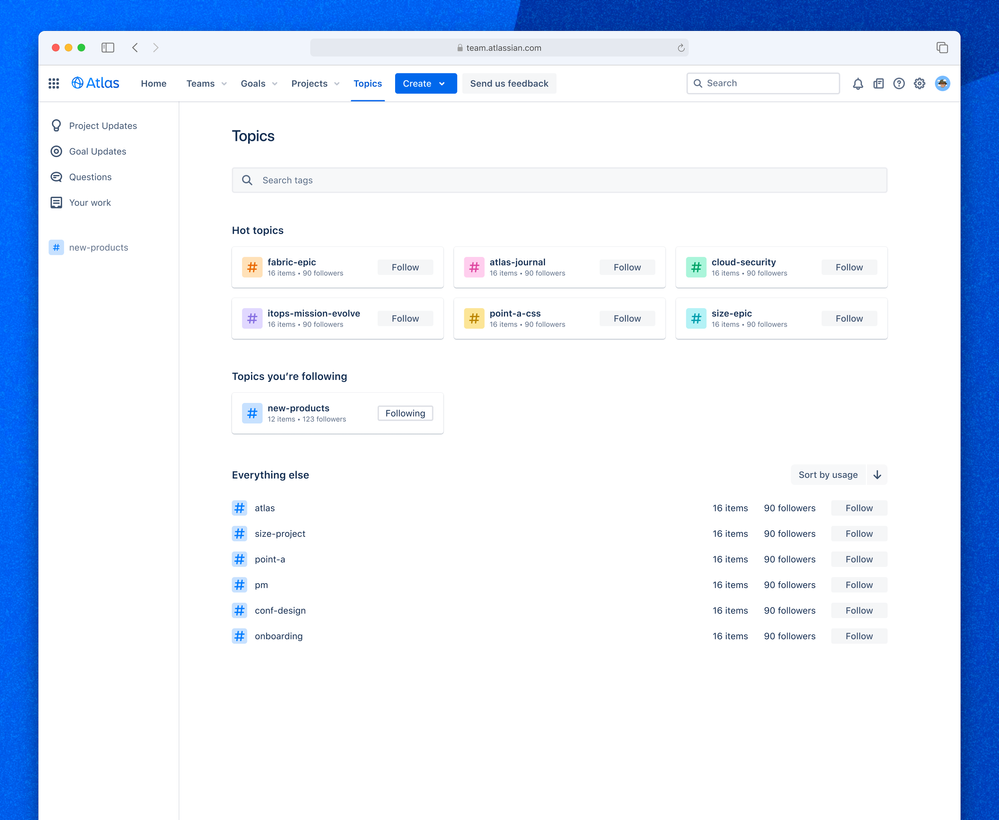Open the feed icon next to the bell
The width and height of the screenshot is (999, 820).
point(879,83)
